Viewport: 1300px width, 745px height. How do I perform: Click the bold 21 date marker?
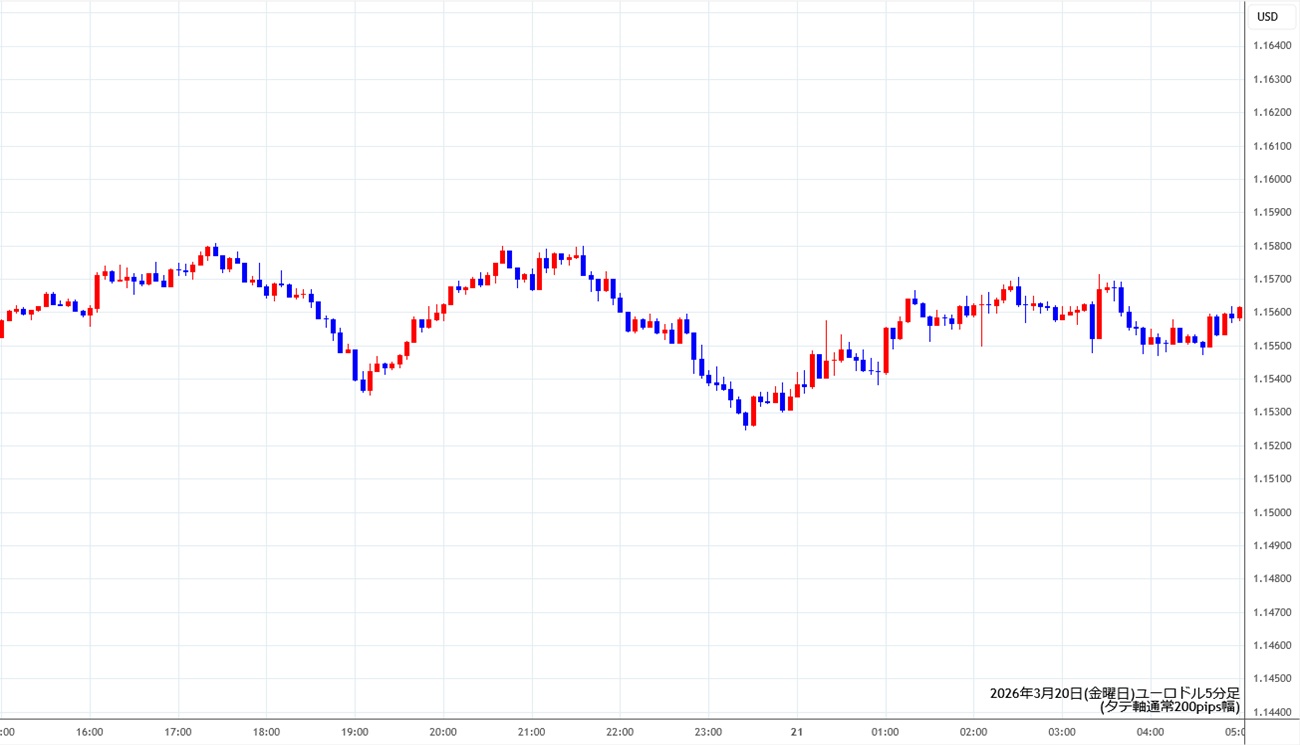797,732
